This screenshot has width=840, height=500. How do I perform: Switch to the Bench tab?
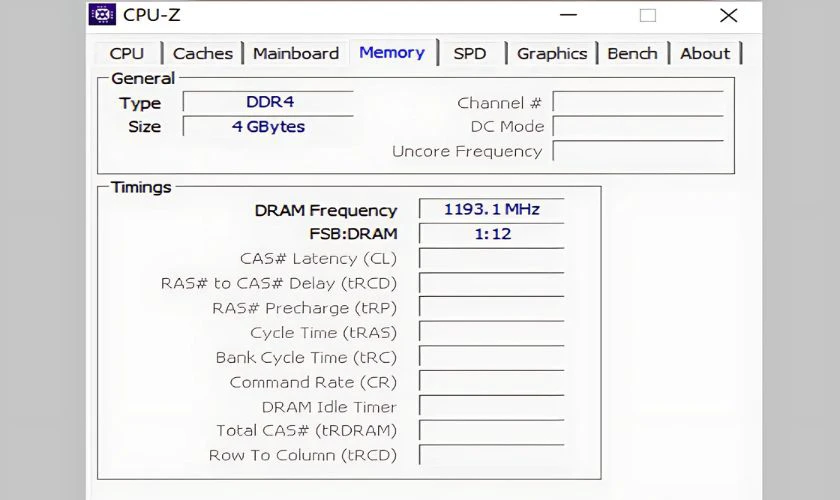[632, 54]
